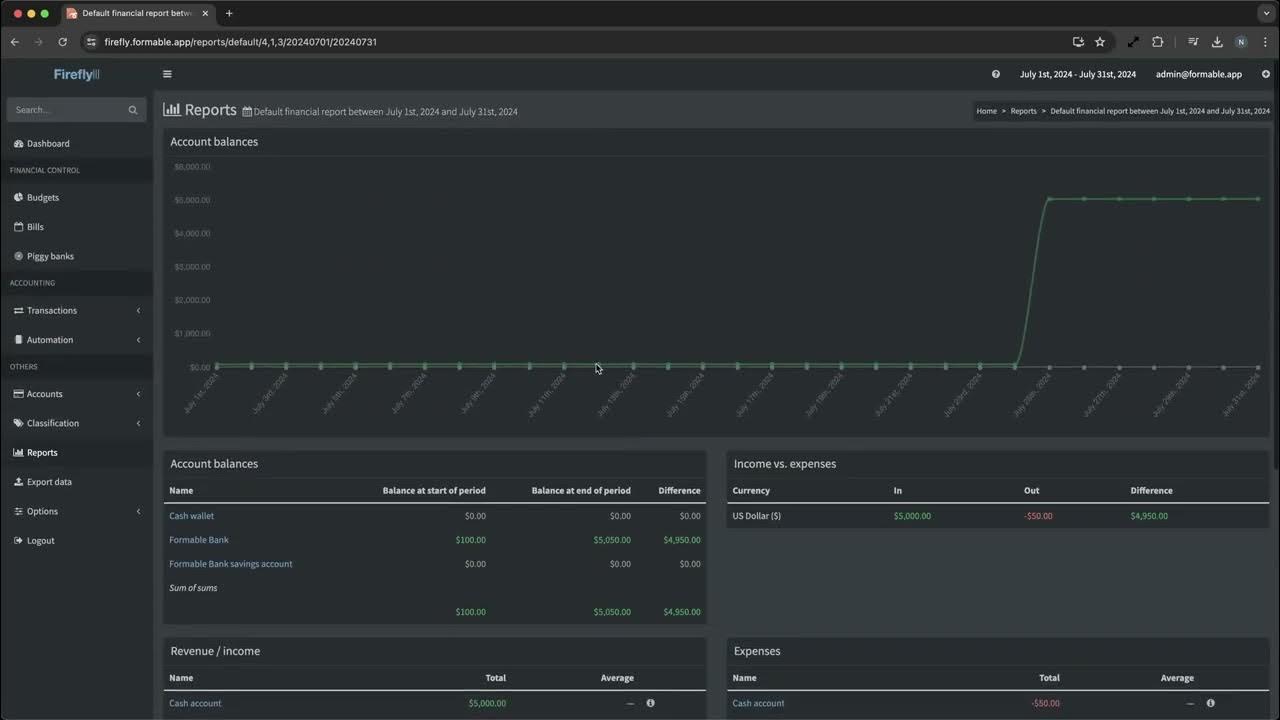1280x720 pixels.
Task: Click the $5,000.00 In value in Income vs. expenses
Action: click(x=912, y=516)
